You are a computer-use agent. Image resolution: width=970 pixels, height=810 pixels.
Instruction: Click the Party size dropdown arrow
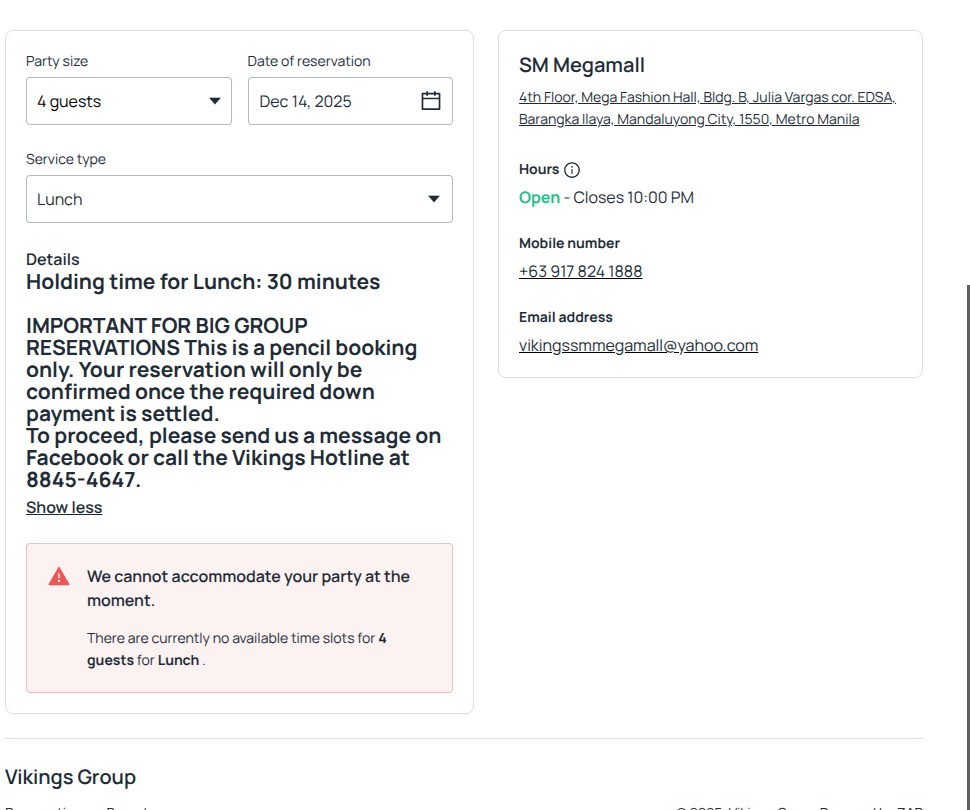point(214,101)
